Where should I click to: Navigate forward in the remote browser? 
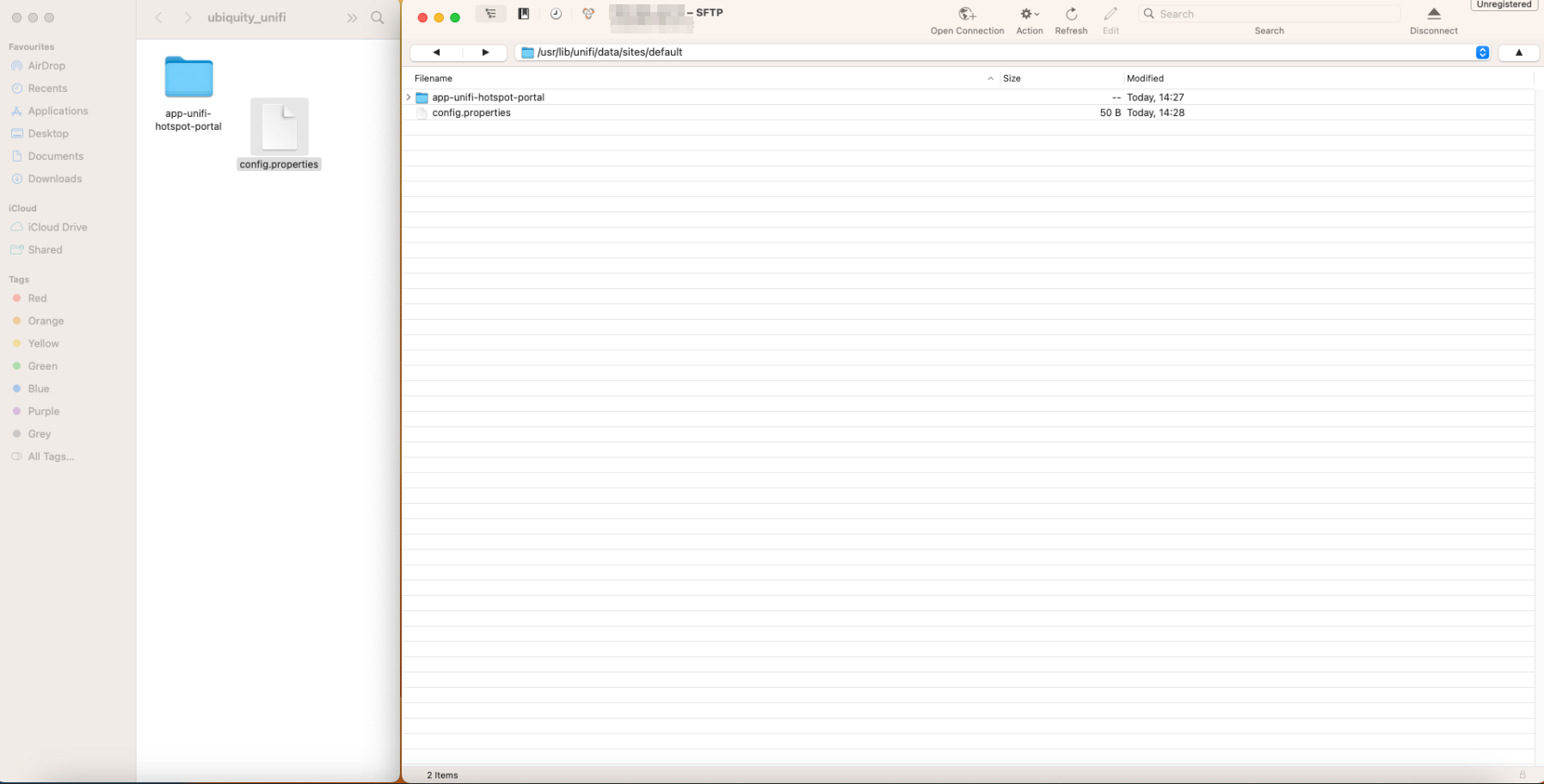(485, 52)
